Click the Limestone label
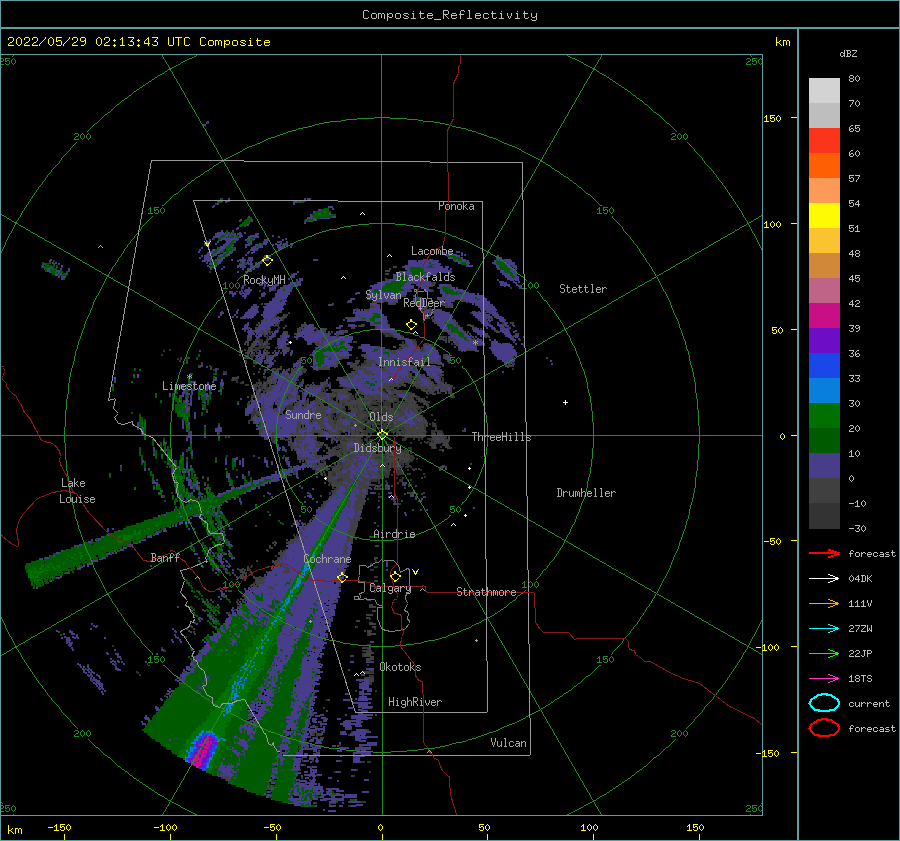Image resolution: width=900 pixels, height=841 pixels. [189, 386]
